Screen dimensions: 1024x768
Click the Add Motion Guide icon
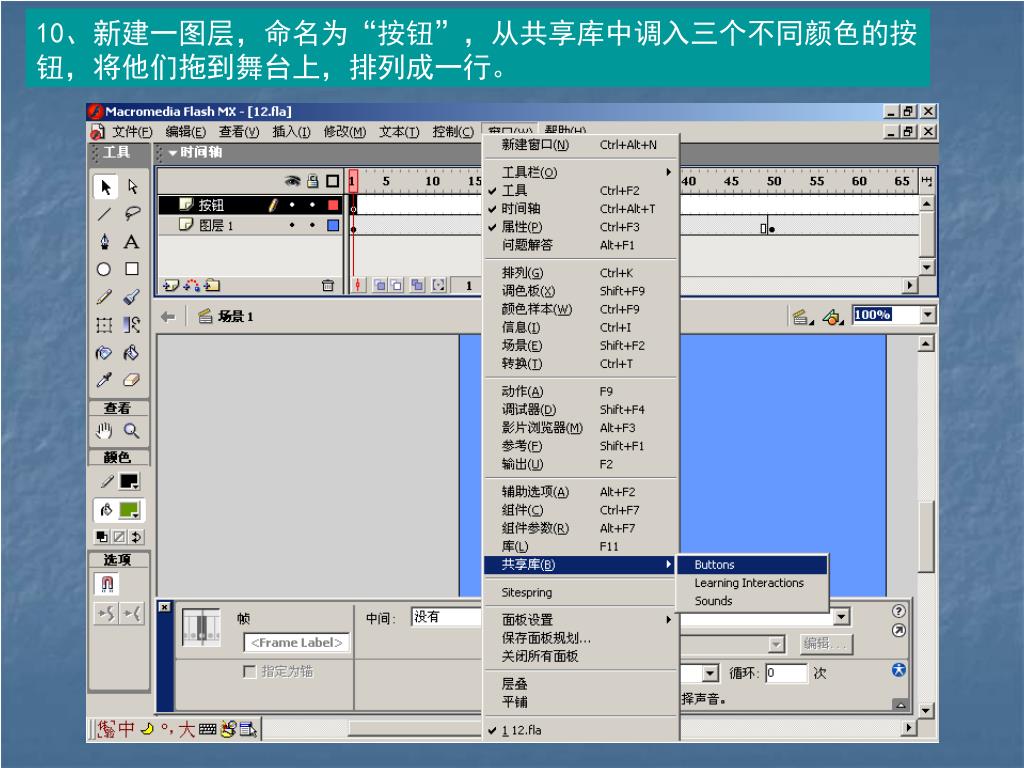tap(192, 285)
